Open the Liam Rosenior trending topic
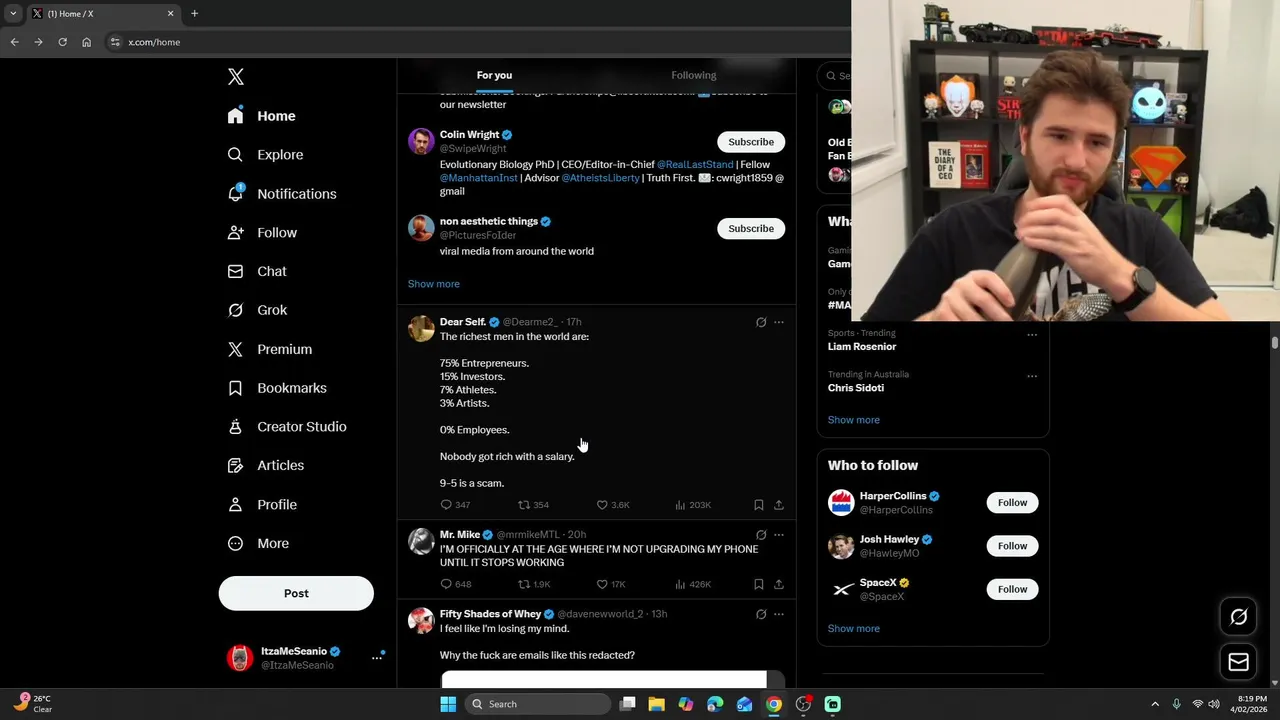1280x720 pixels. (862, 347)
